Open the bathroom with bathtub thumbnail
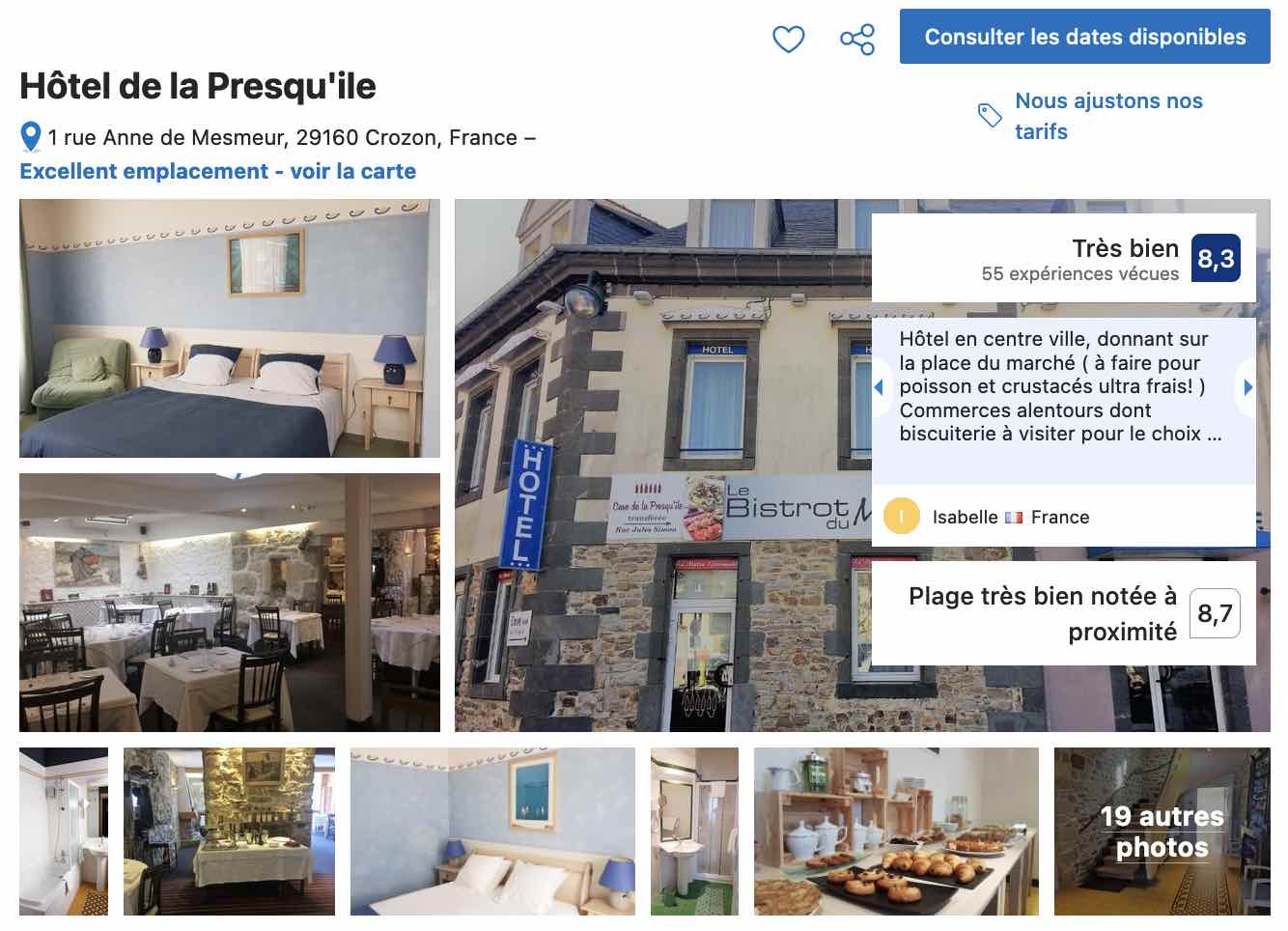This screenshot has width=1288, height=931. 64,832
